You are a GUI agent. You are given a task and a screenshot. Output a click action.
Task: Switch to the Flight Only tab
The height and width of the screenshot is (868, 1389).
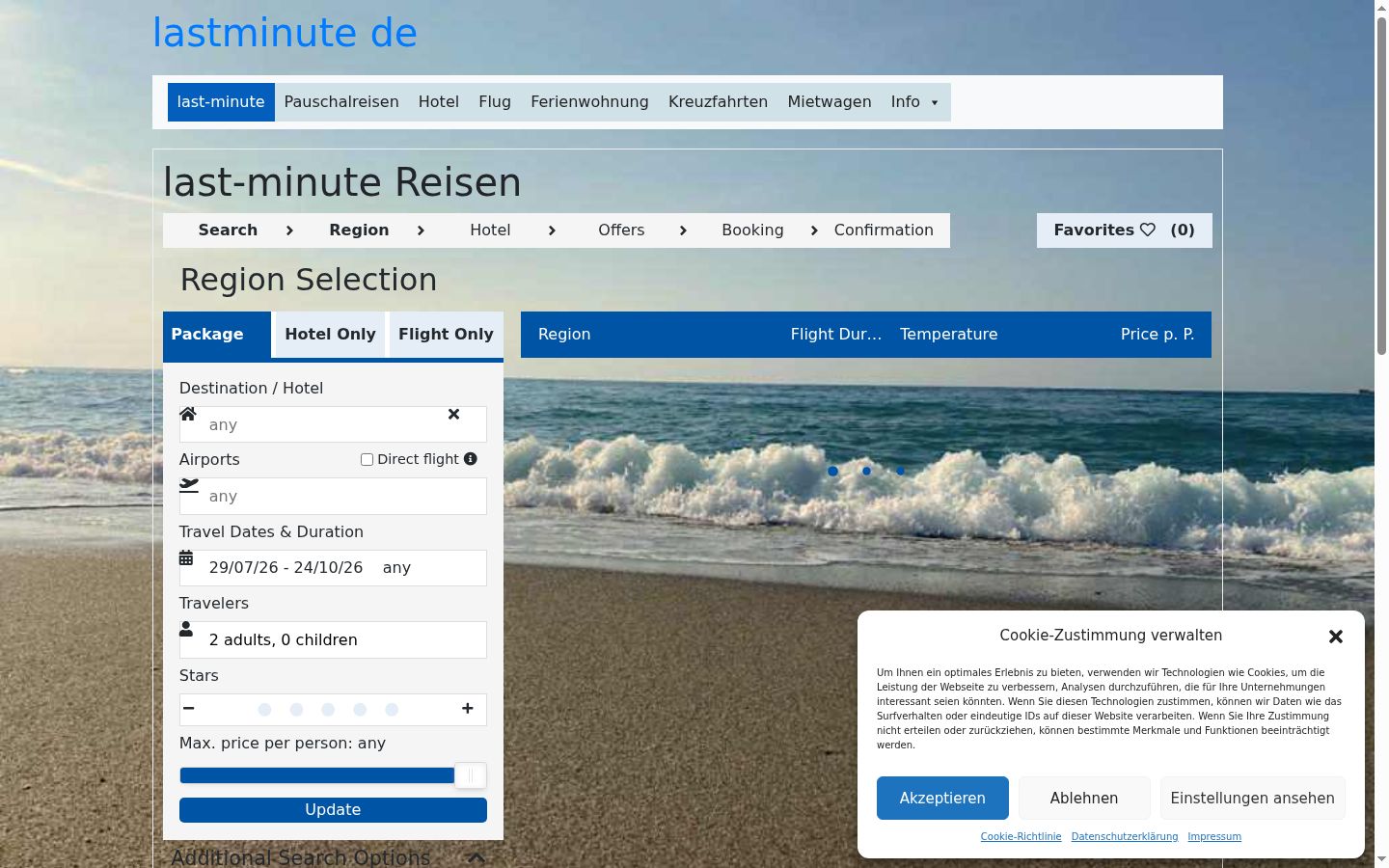[x=446, y=335]
